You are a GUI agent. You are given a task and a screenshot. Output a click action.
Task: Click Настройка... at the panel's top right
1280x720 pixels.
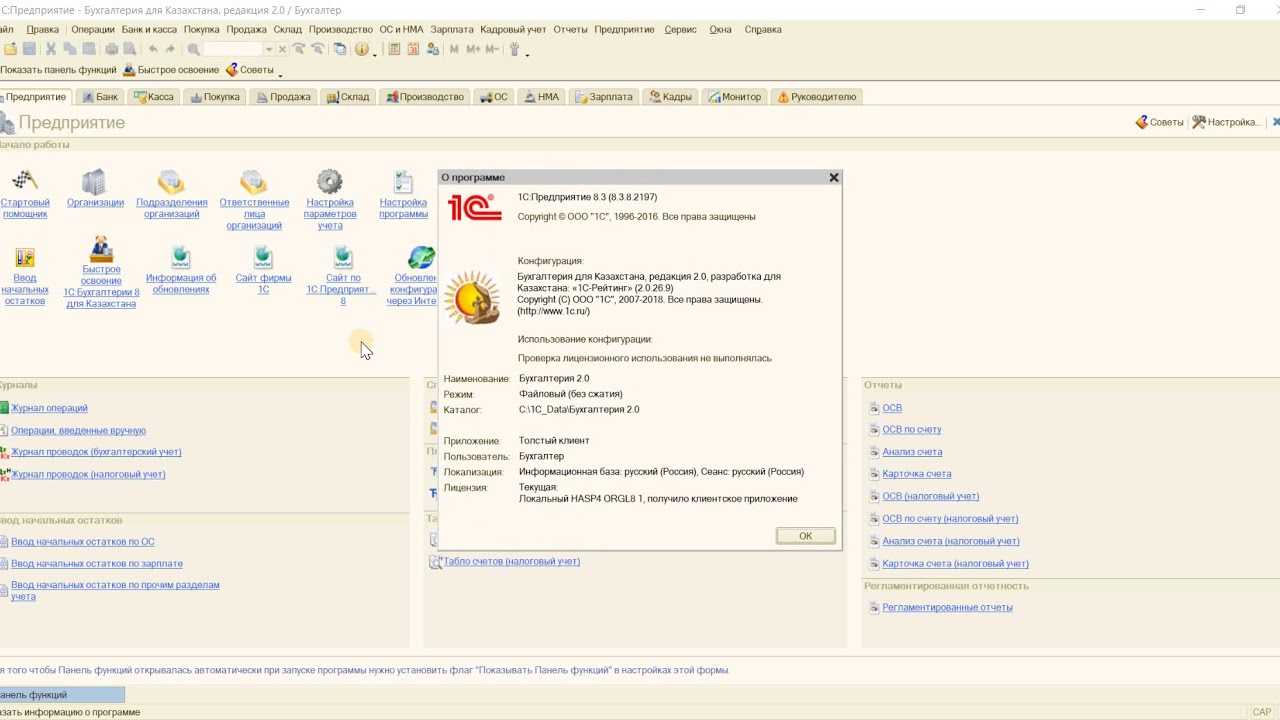click(x=1226, y=122)
